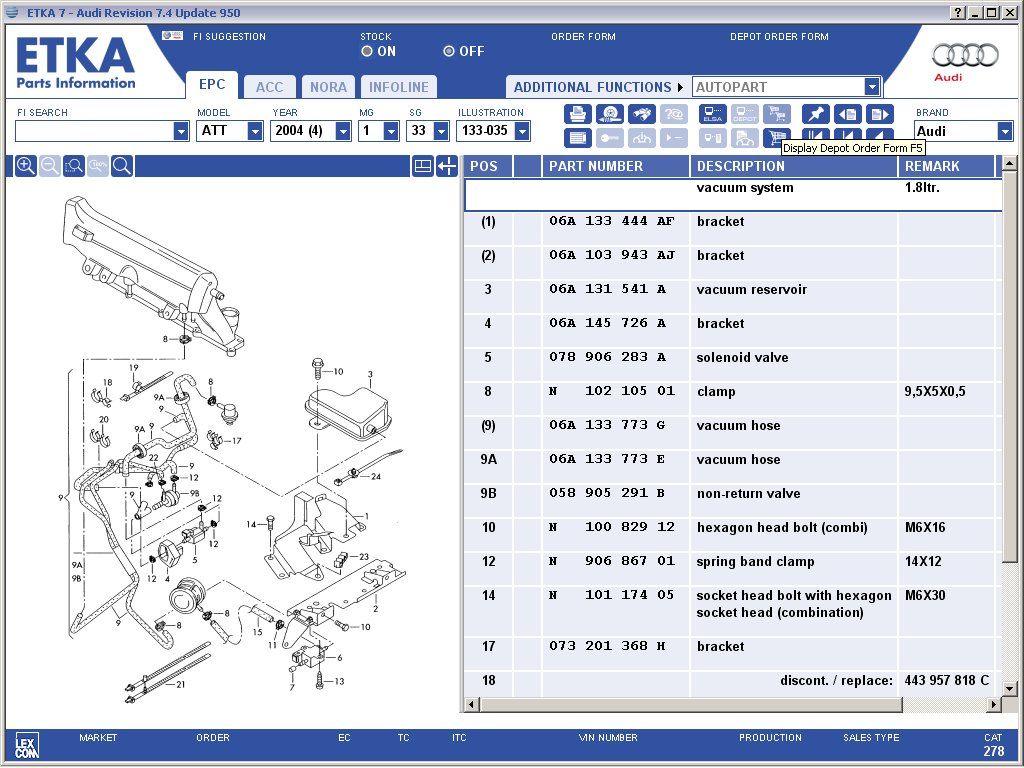Click the PART NUMBER column header
Screen dimensions: 1024x768
[616, 166]
